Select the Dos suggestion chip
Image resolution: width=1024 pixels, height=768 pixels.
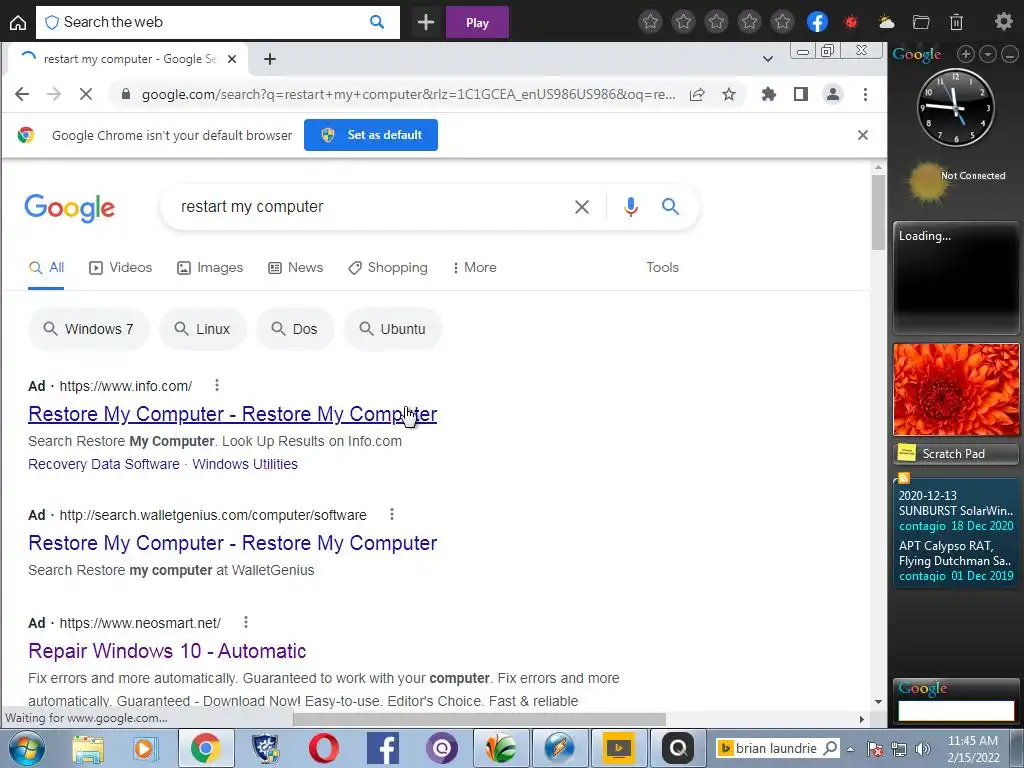pyautogui.click(x=295, y=328)
